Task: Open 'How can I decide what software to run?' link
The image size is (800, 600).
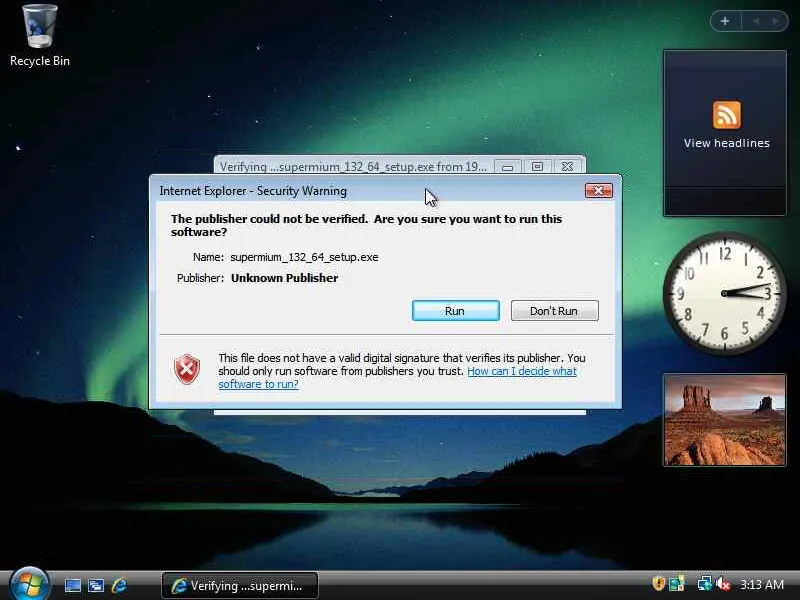Action: (x=397, y=378)
